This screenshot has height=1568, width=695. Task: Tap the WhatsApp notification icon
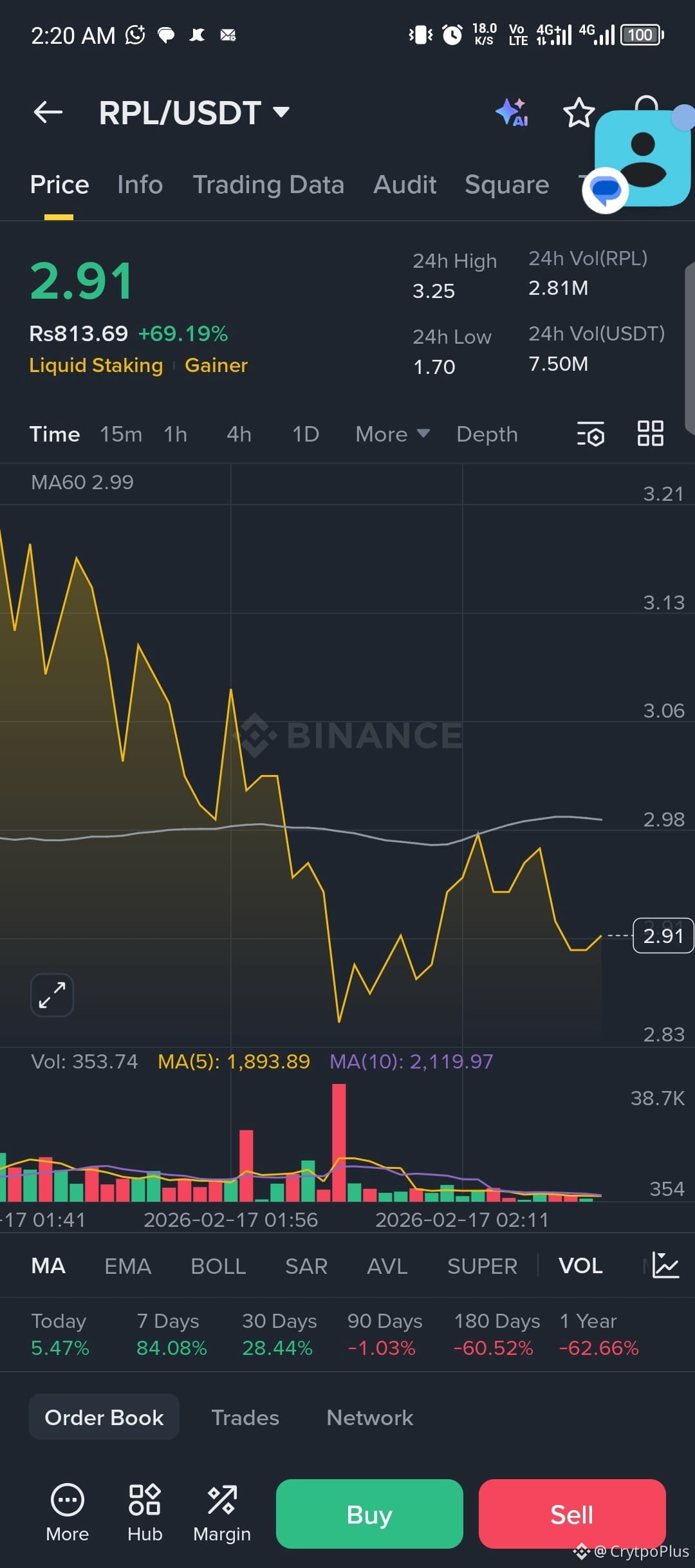(135, 35)
